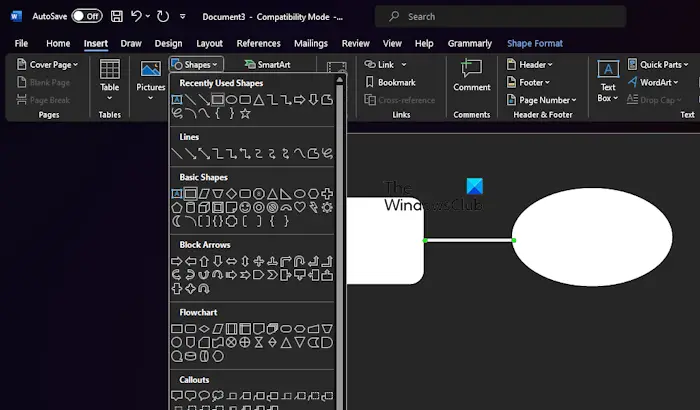Click the Redo/Repeat icon
Image resolution: width=700 pixels, height=410 pixels.
pyautogui.click(x=163, y=17)
